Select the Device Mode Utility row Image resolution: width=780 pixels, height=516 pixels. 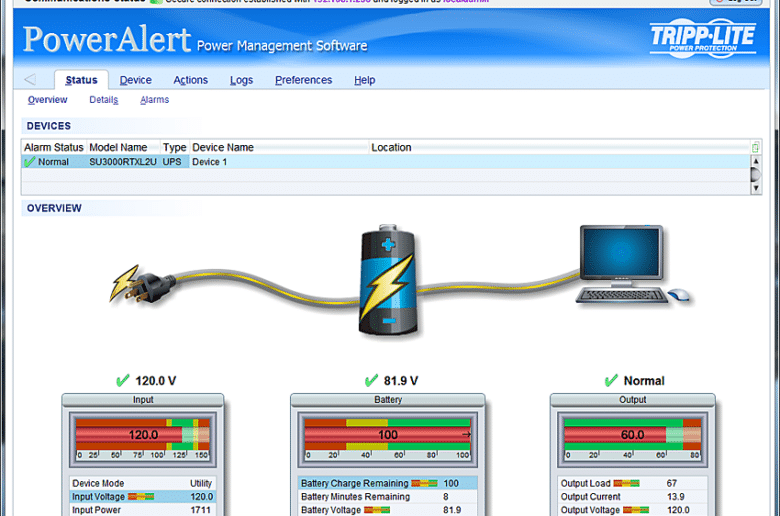click(142, 483)
